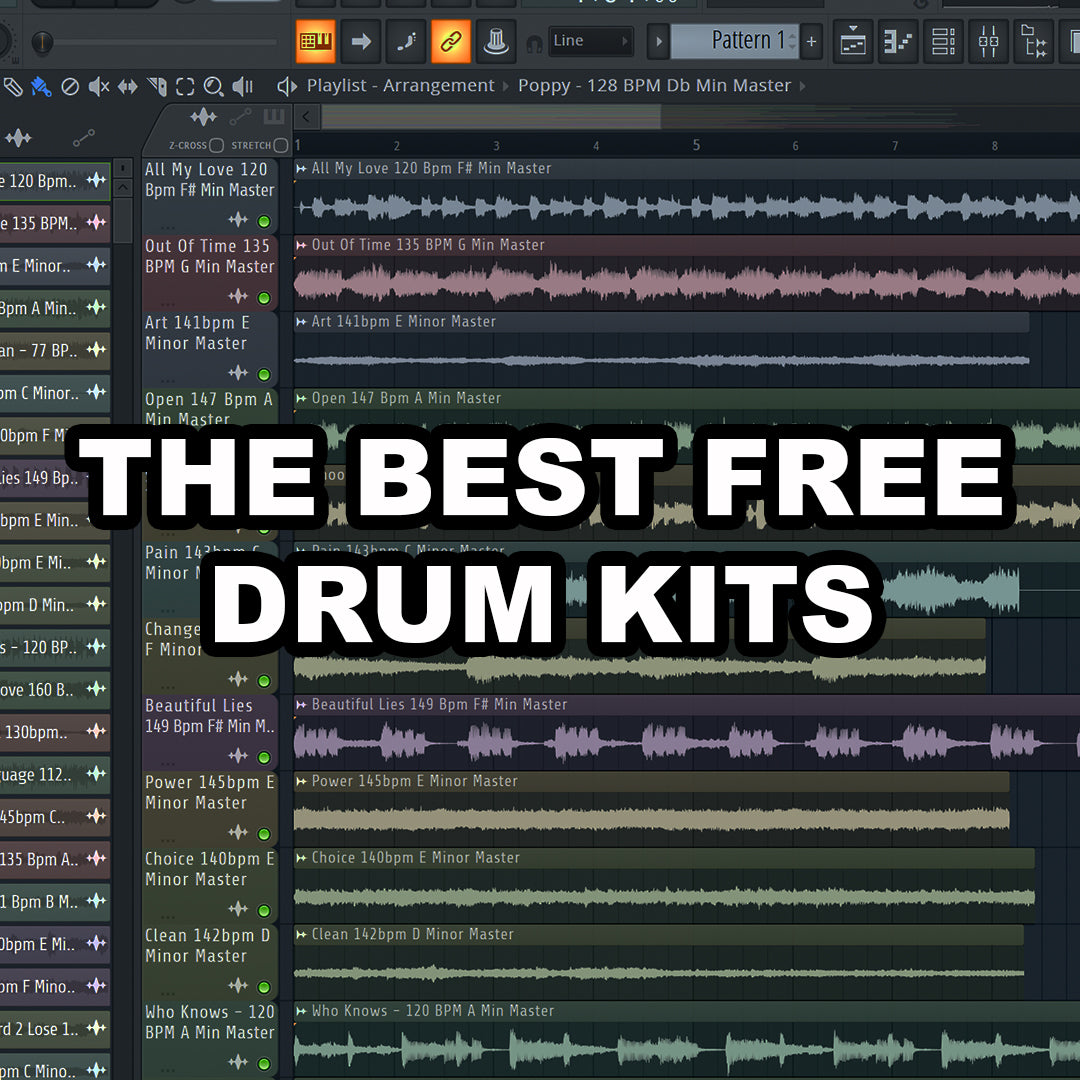Toggle the typing keyboard to piano button
Screen dimensions: 1080x1080
[316, 41]
